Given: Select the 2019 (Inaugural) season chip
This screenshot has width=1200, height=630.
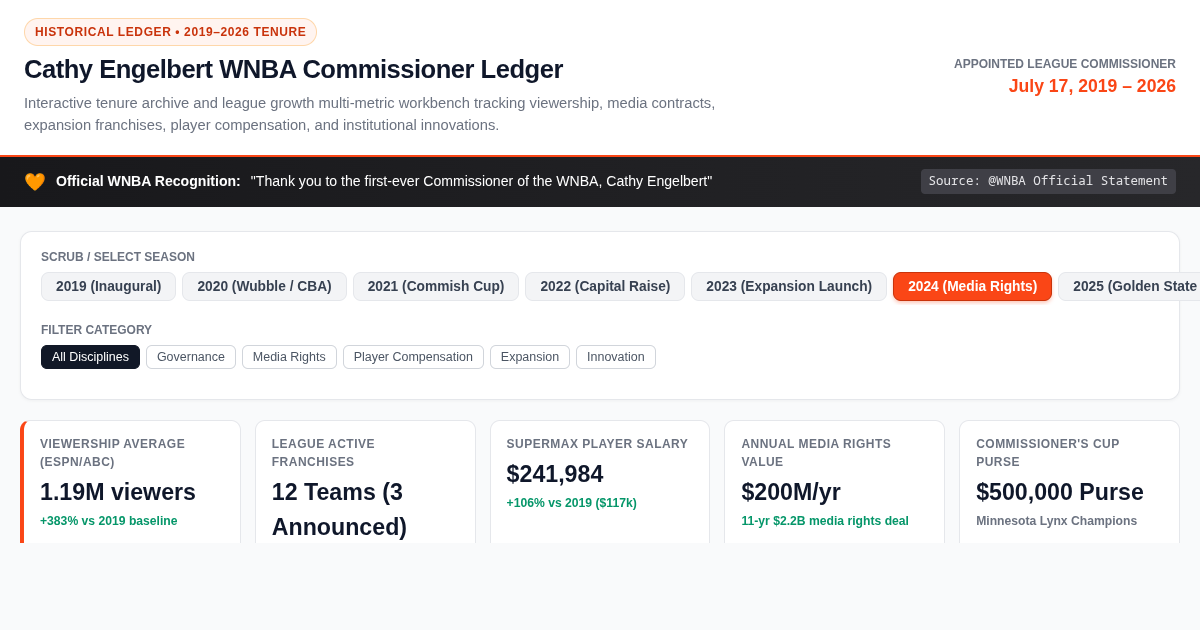Looking at the screenshot, I should pos(108,286).
